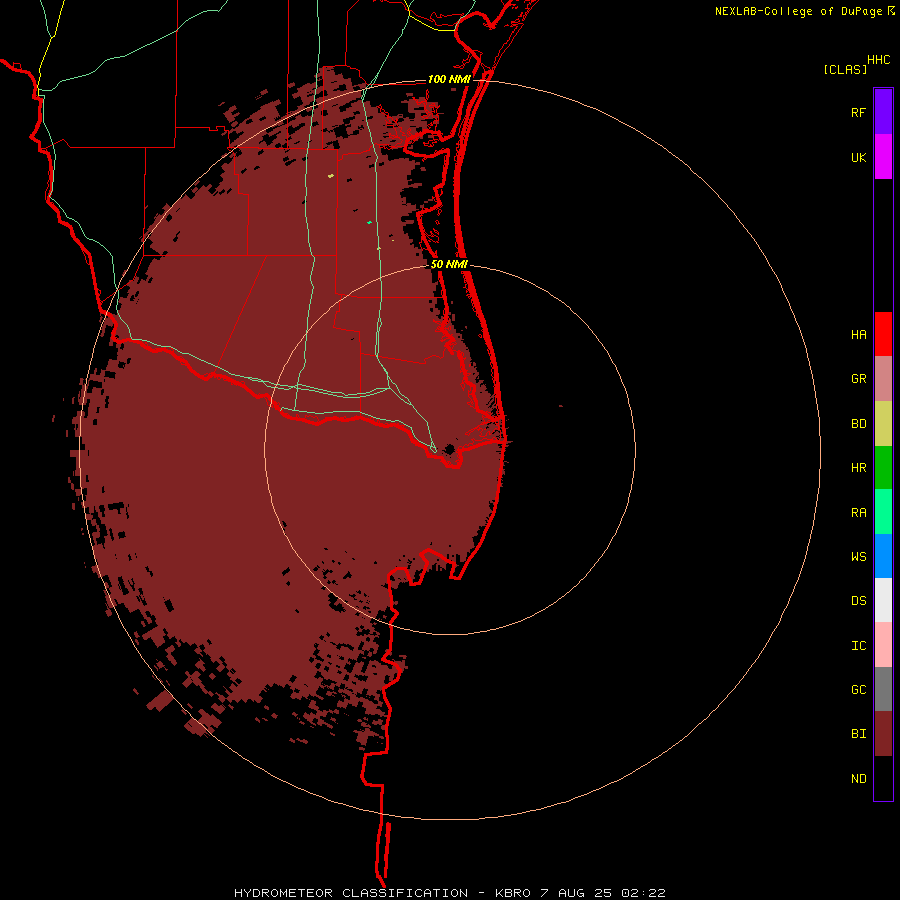Click the WS legend label
Viewport: 900px width, 900px height.
pyautogui.click(x=858, y=556)
